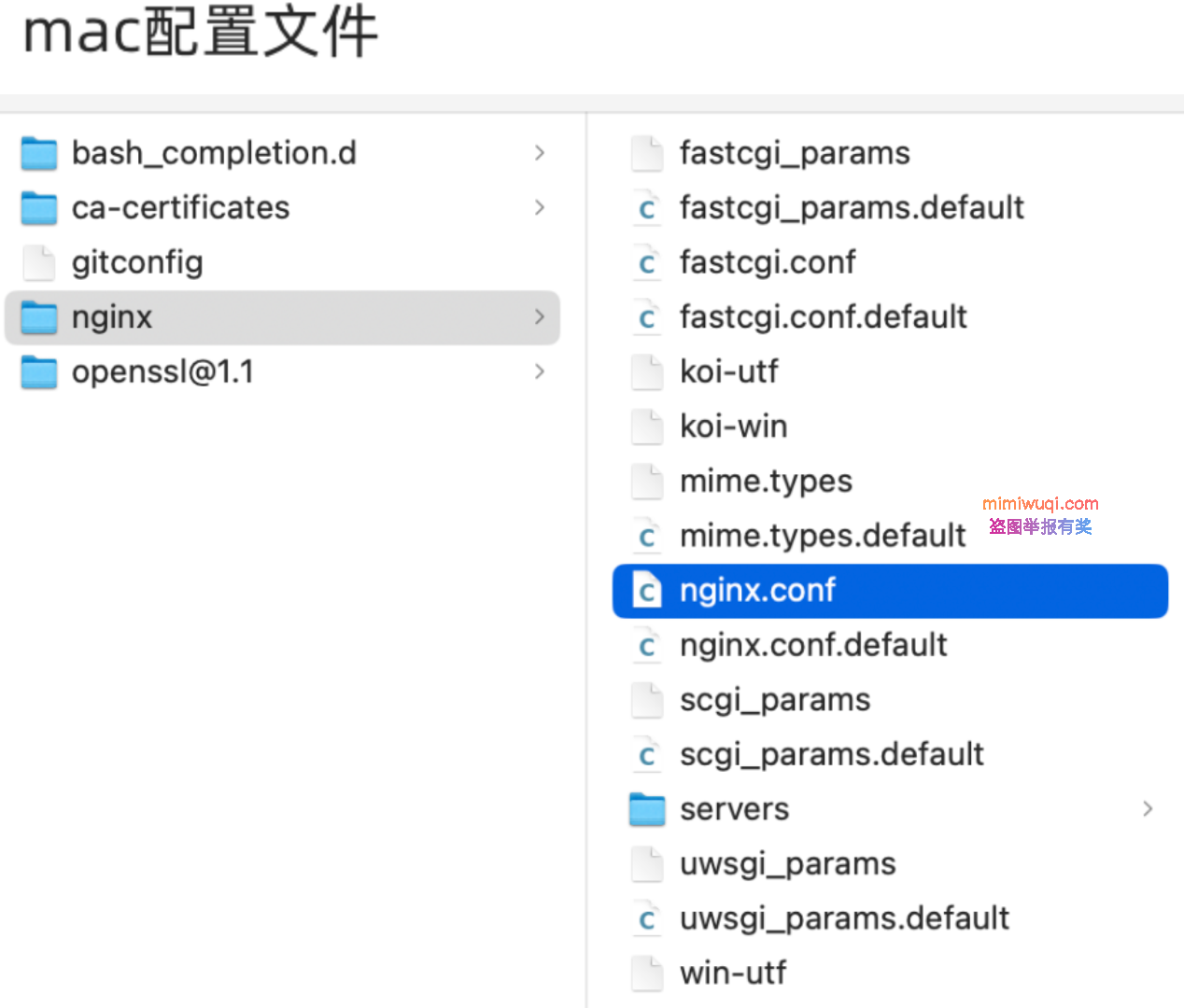
Task: Click the openssl@1.1 folder icon
Action: [x=39, y=372]
